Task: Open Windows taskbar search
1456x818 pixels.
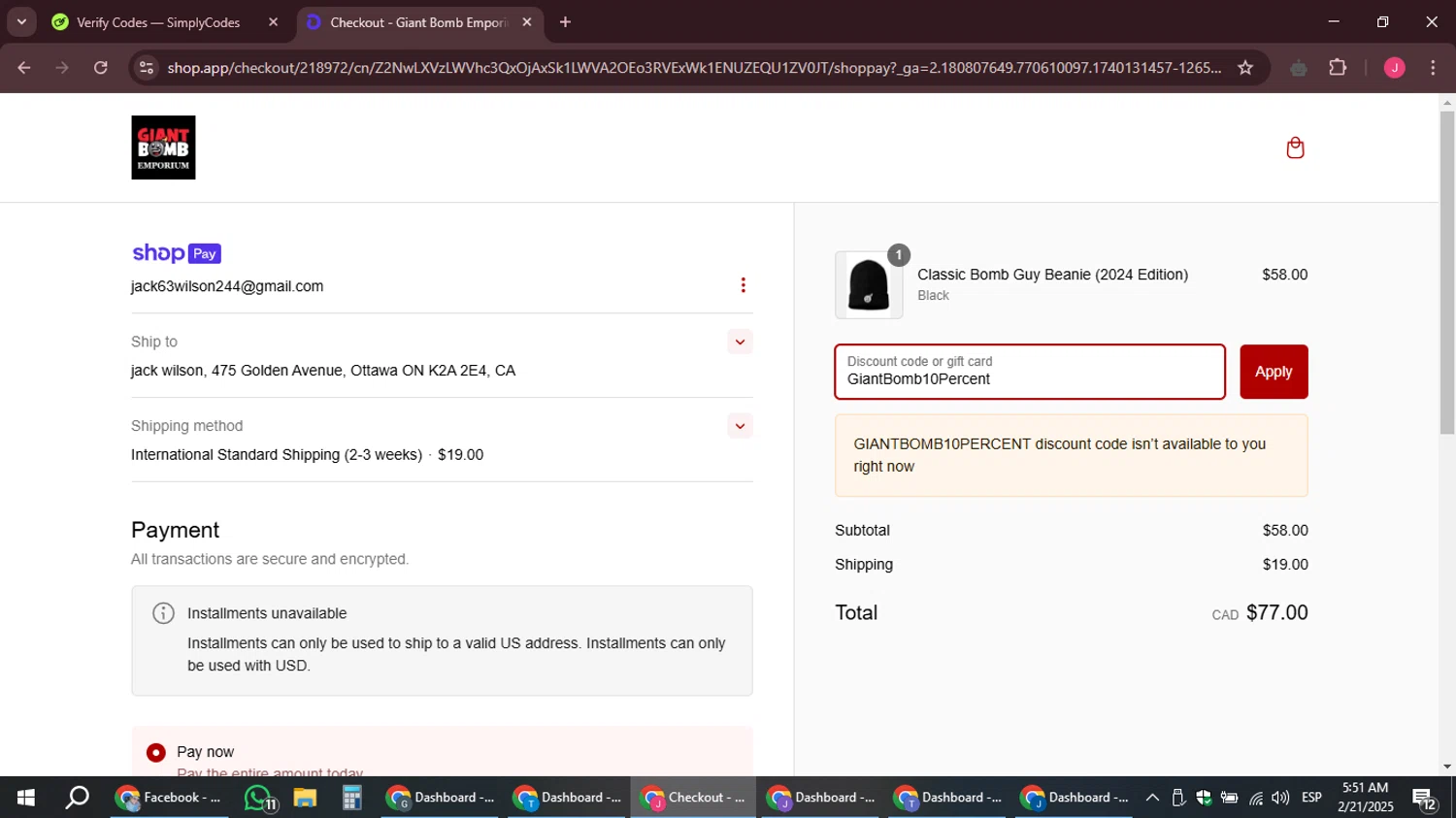Action: pos(77,798)
